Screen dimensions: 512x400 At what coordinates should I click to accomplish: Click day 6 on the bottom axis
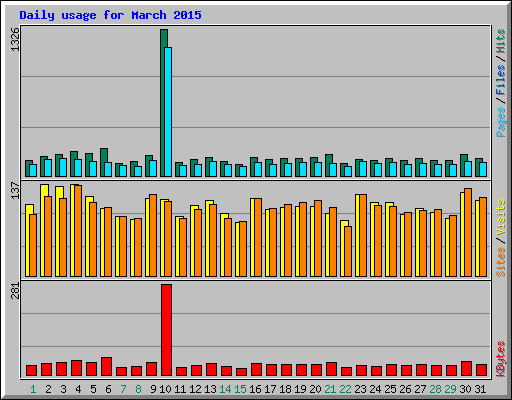pyautogui.click(x=108, y=389)
